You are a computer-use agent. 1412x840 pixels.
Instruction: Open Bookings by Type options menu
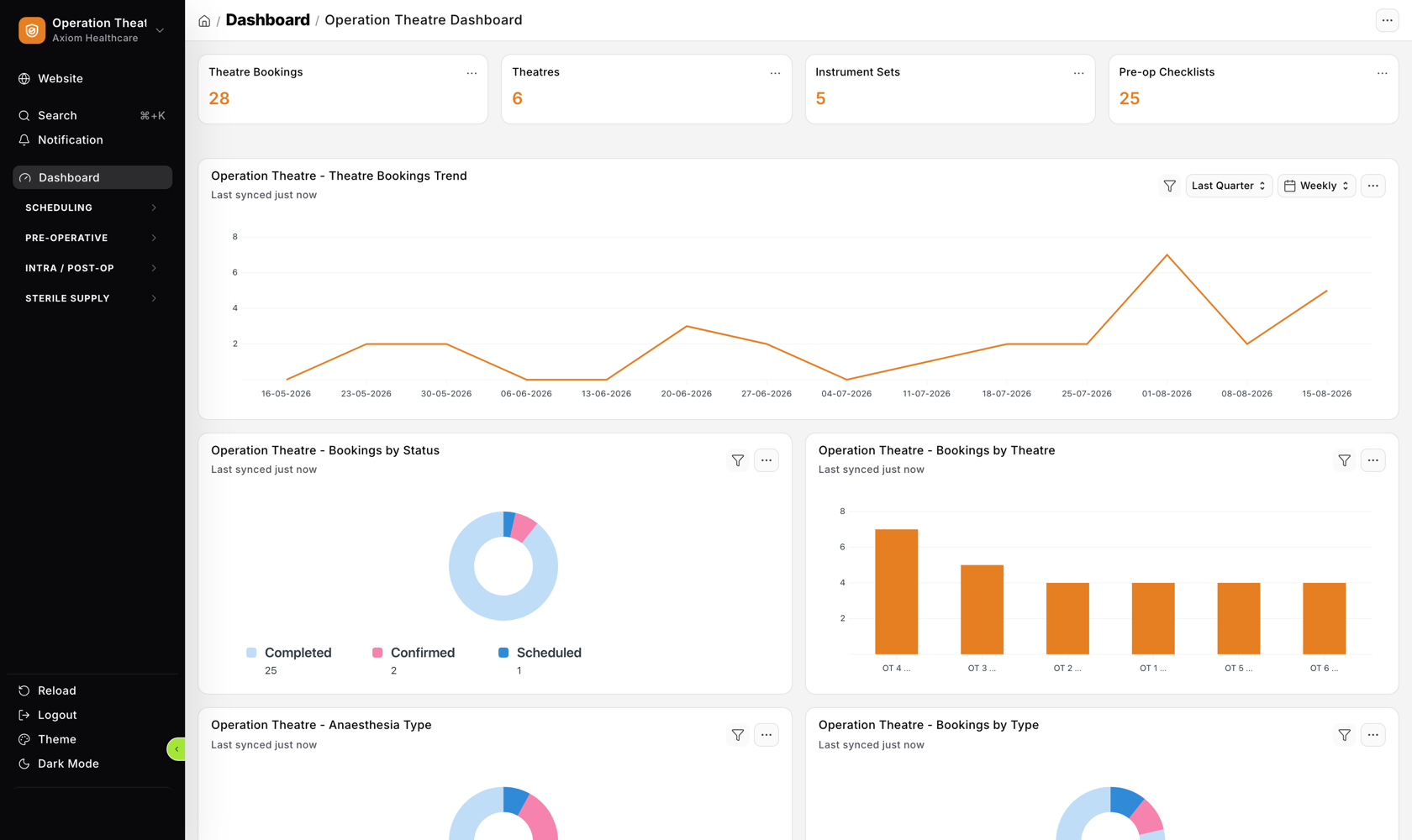1372,735
